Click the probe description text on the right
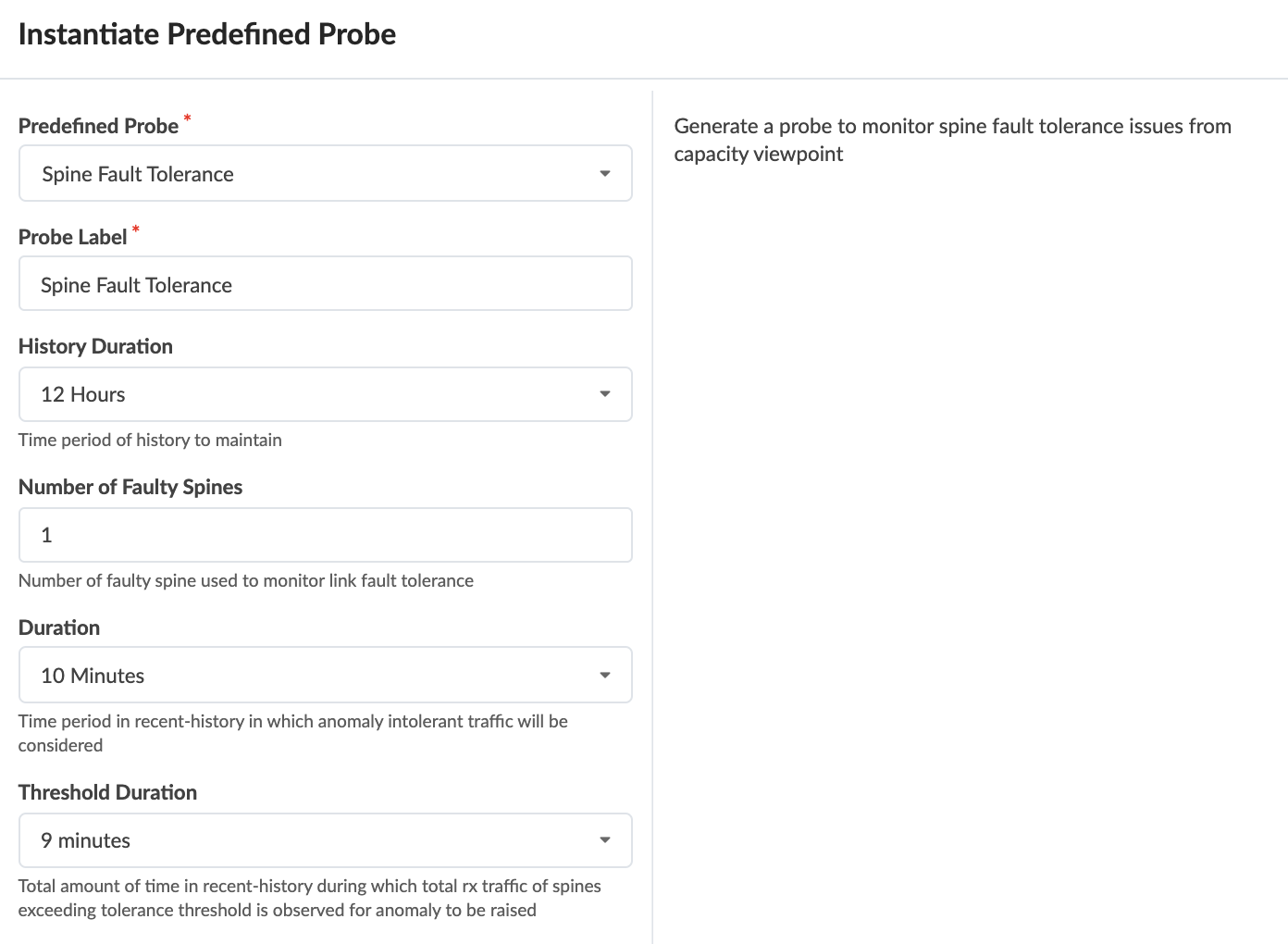This screenshot has width=1288, height=944. 952,140
